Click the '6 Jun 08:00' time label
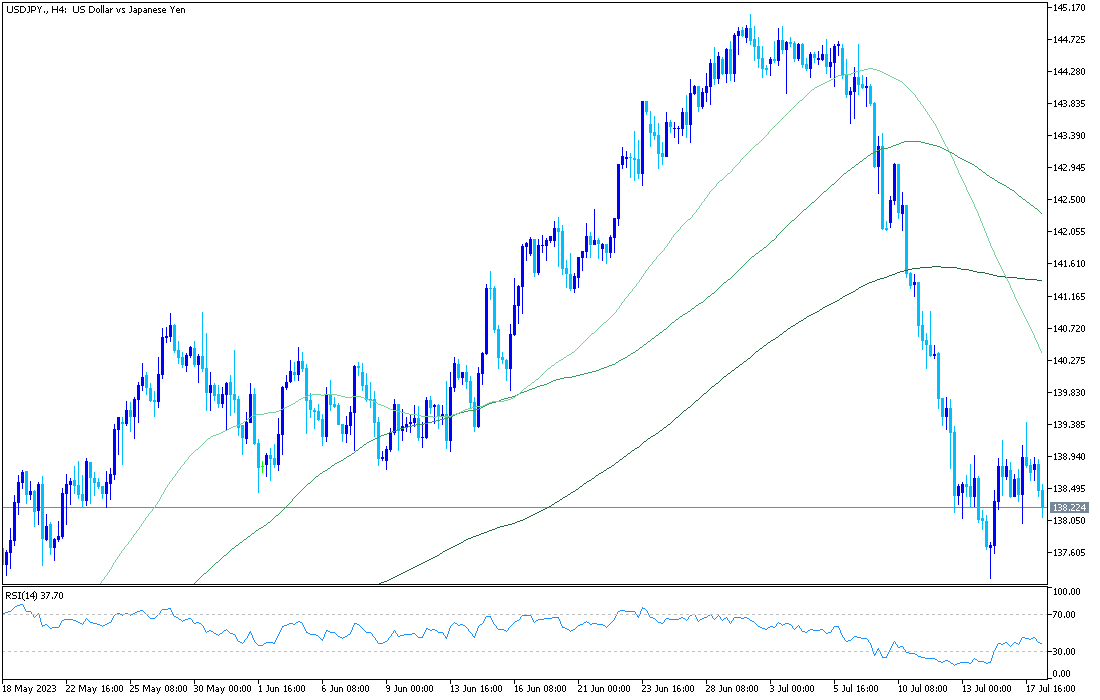Screen dimensions: 1100x700 (346, 689)
